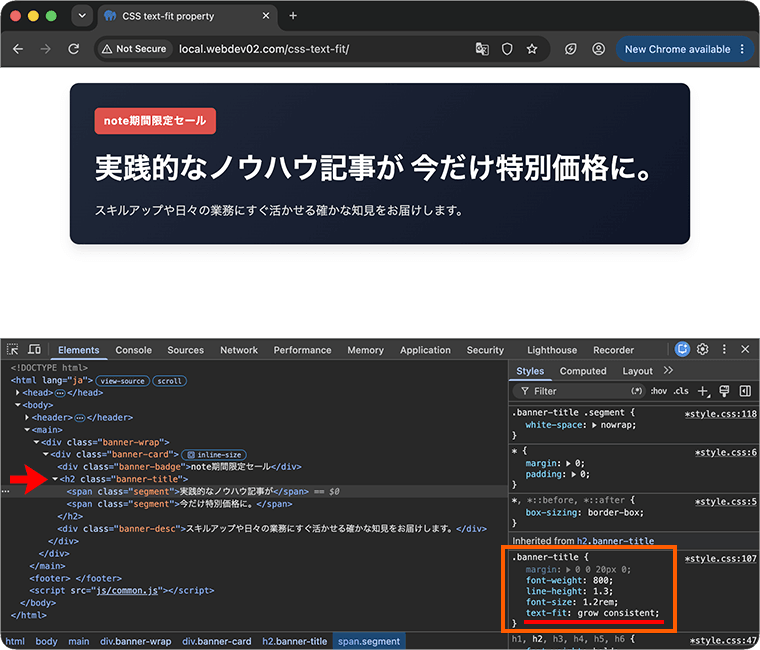The width and height of the screenshot is (760, 650).
Task: Activate the DevTools inspect element picker icon
Action: pyautogui.click(x=13, y=349)
